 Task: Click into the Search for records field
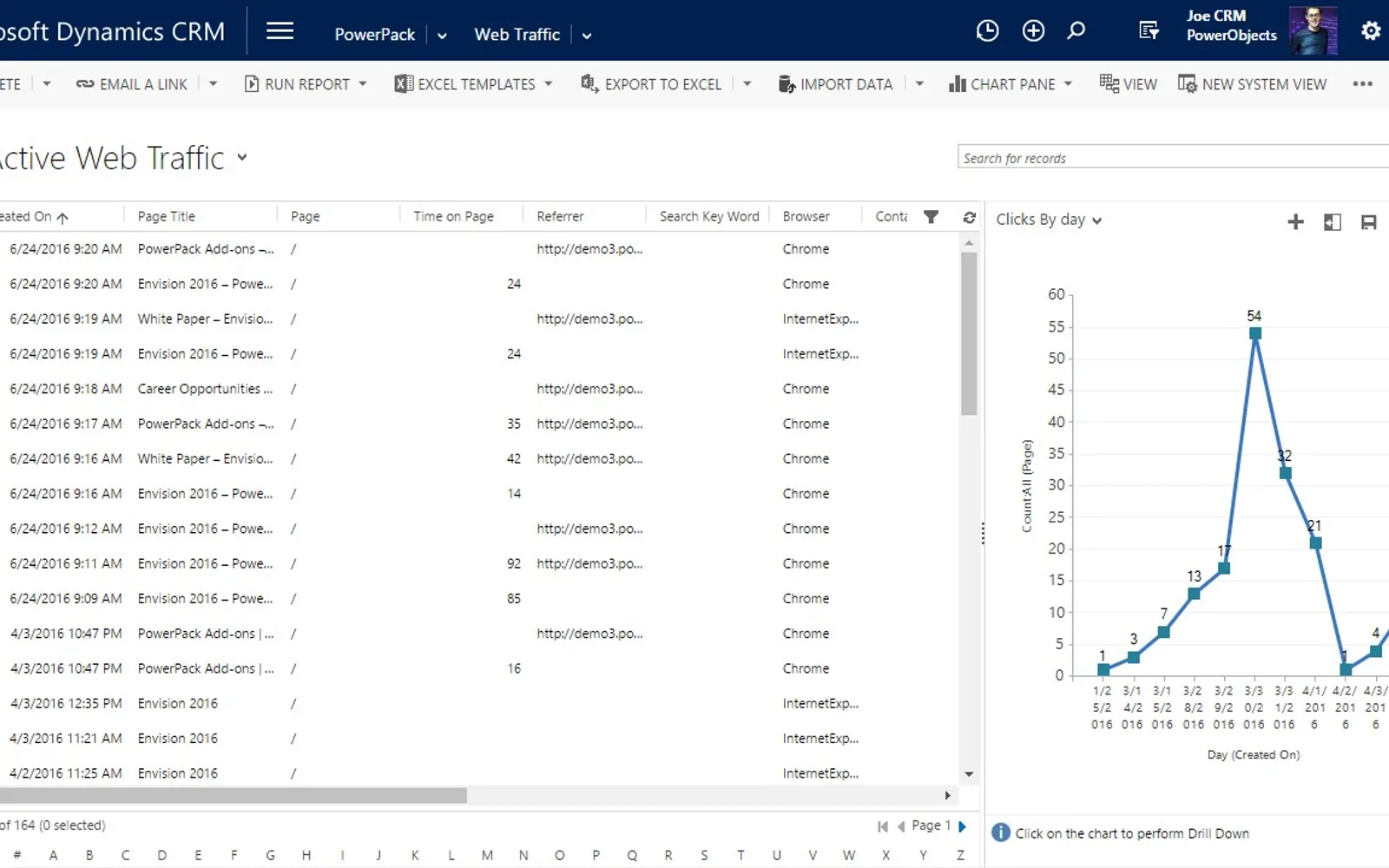1173,157
